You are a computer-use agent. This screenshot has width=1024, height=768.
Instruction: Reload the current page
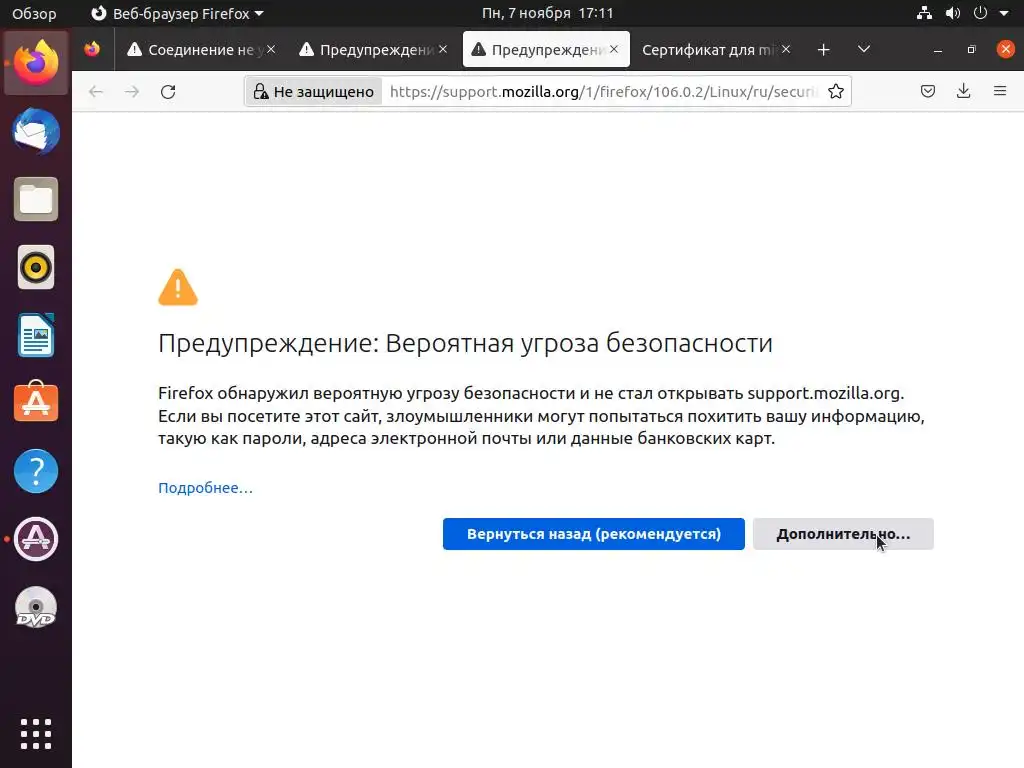click(x=168, y=91)
